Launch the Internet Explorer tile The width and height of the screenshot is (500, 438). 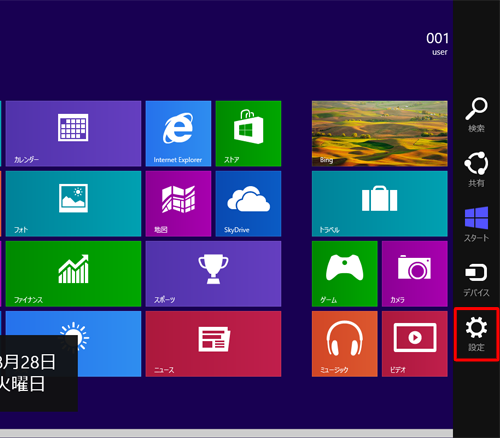click(x=178, y=134)
